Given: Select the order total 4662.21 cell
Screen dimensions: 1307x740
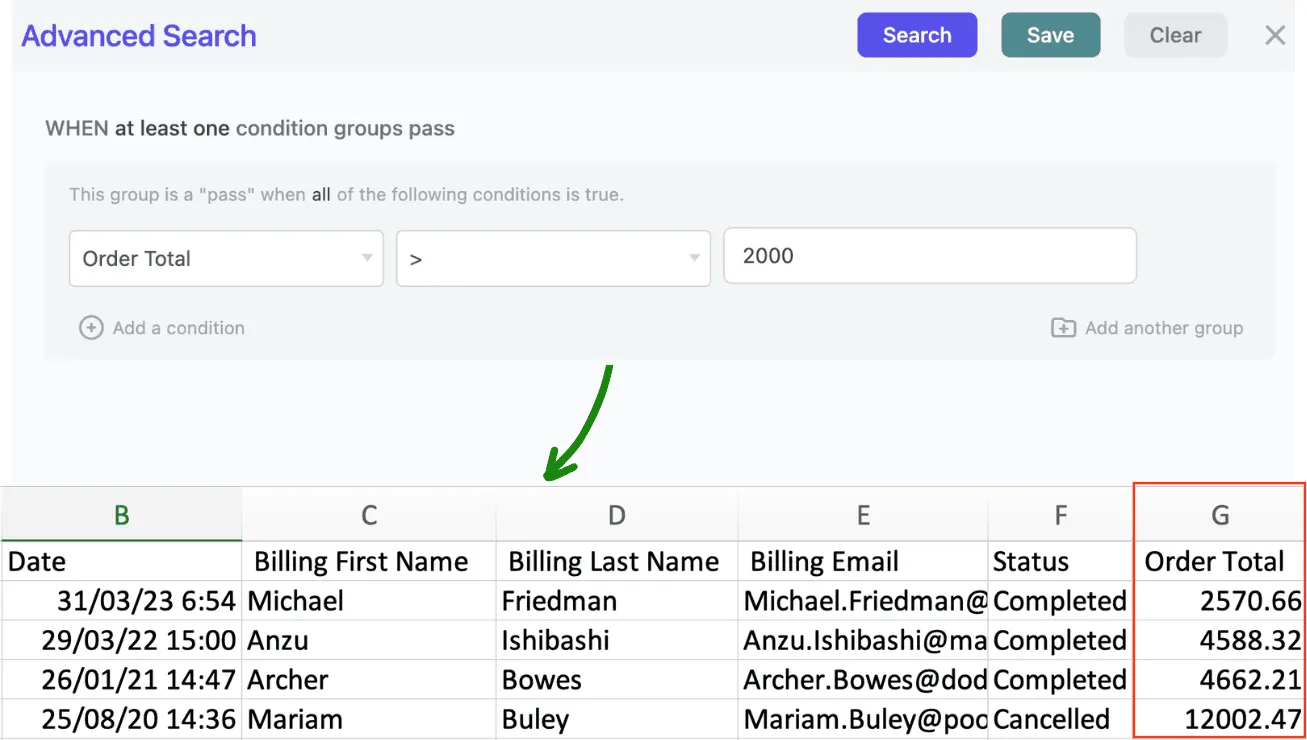Looking at the screenshot, I should (x=1220, y=680).
